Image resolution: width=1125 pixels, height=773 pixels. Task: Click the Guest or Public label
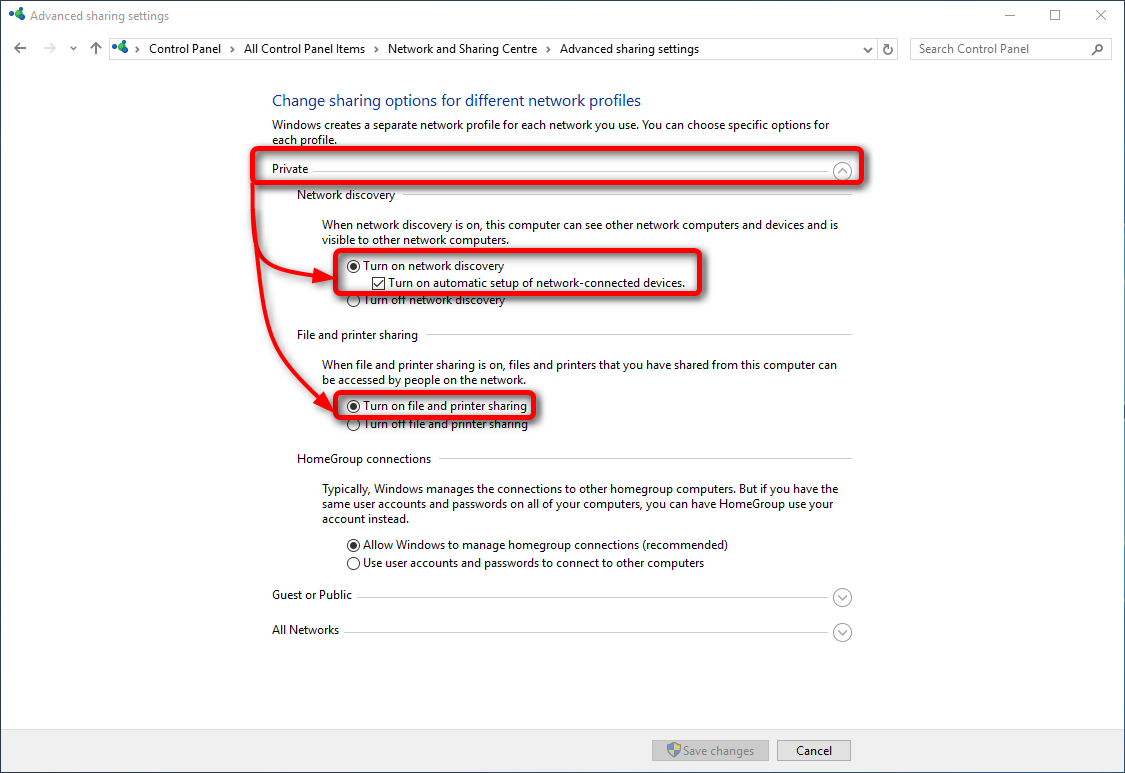pos(311,595)
